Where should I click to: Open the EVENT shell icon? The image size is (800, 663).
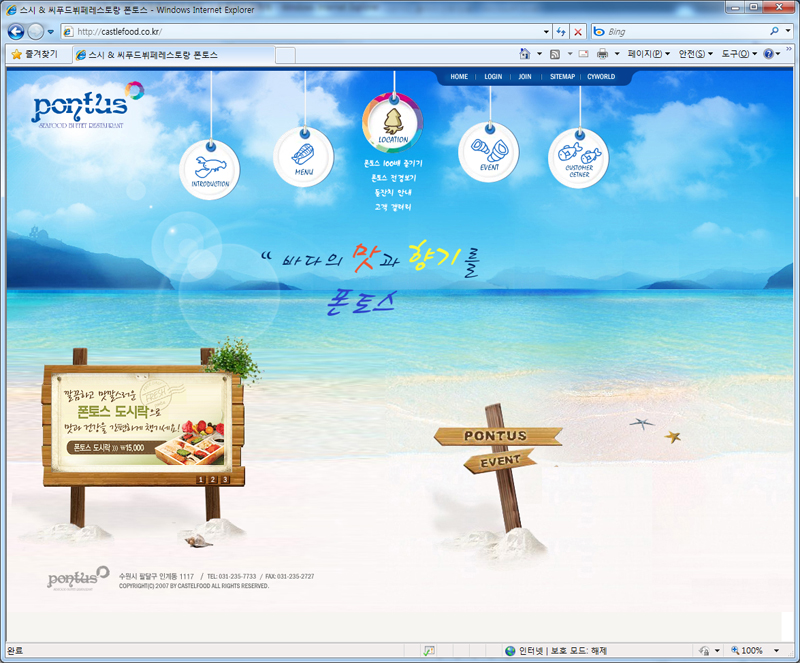tap(489, 152)
